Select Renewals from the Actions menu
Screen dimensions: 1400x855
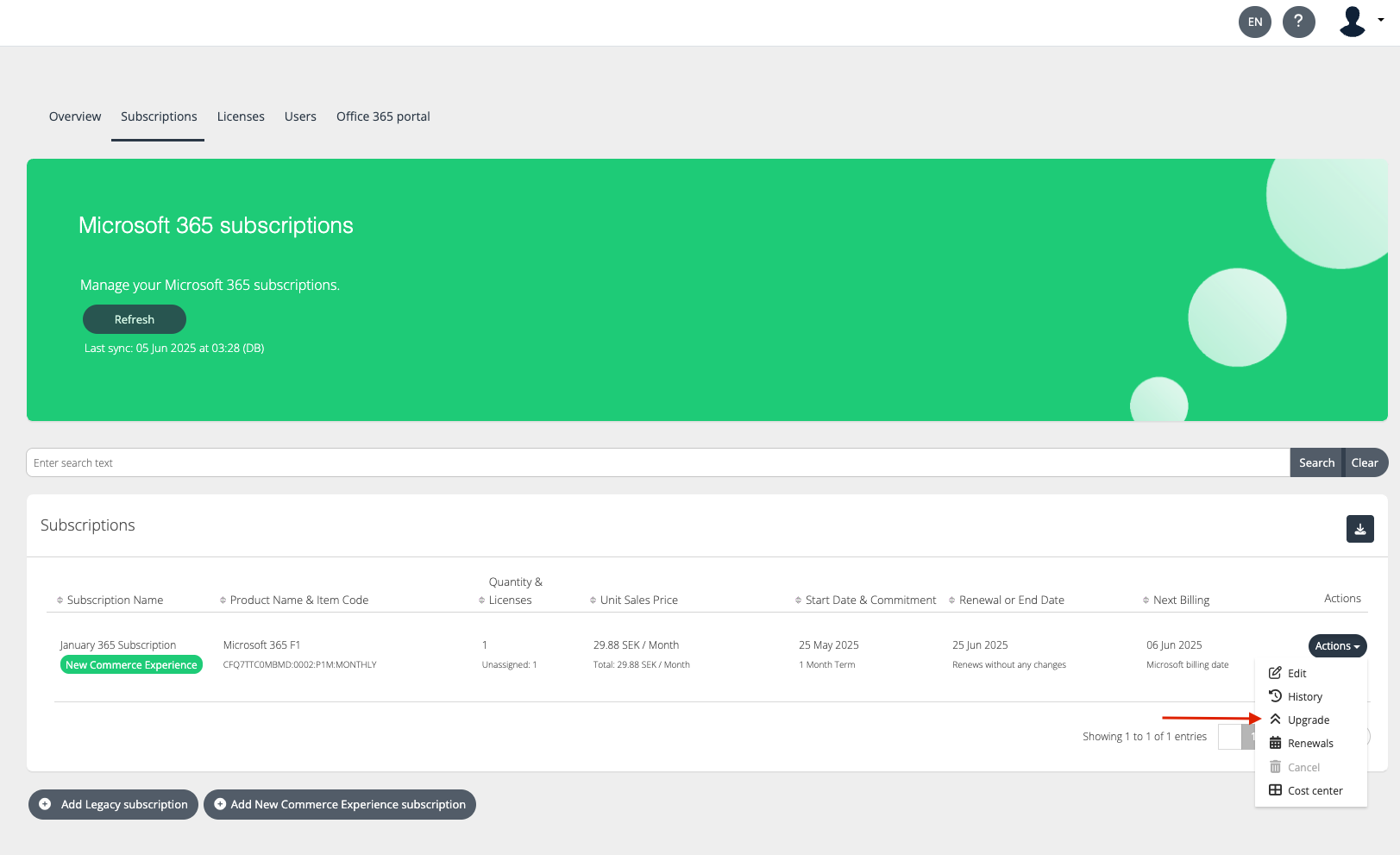click(x=1309, y=743)
